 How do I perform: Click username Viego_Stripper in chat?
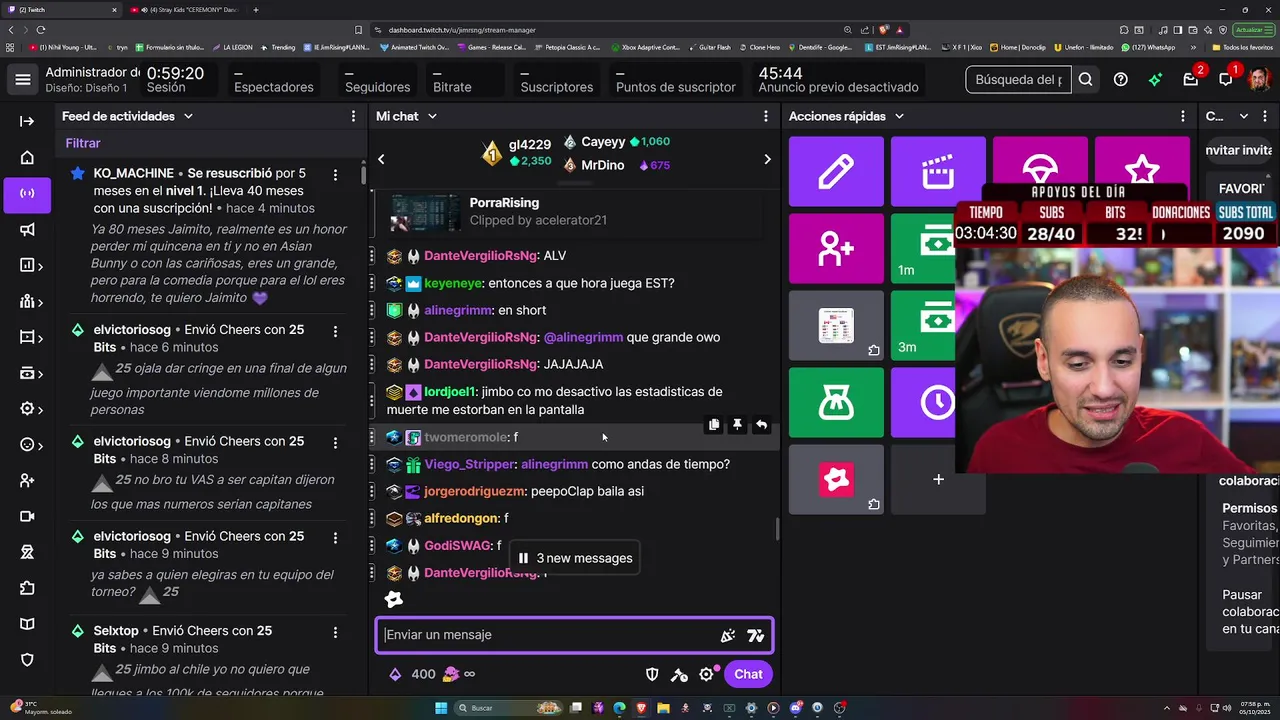click(x=469, y=464)
